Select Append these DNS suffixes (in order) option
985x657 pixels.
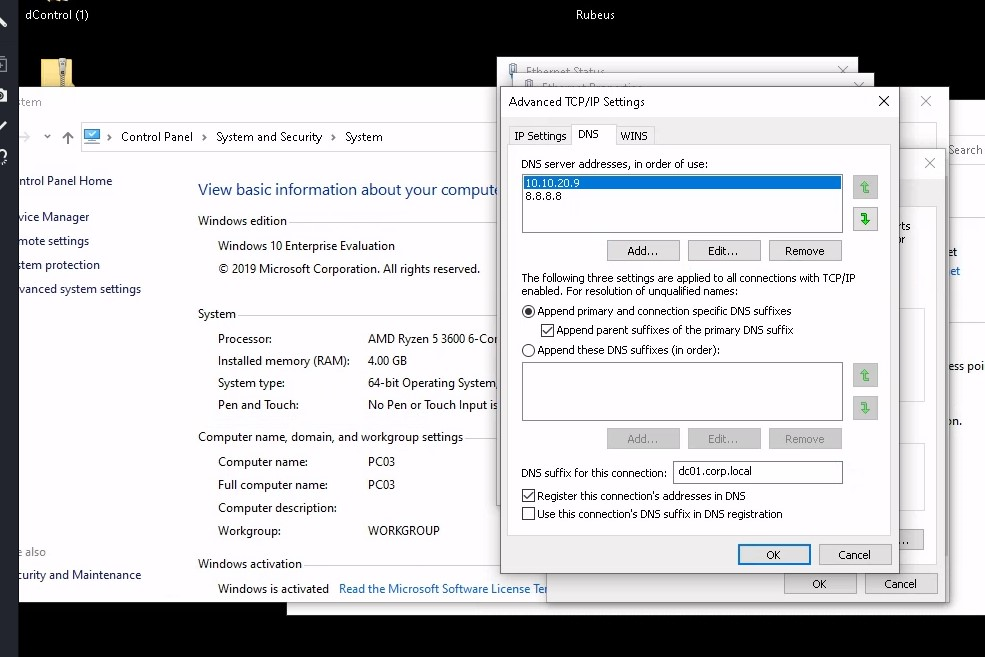pyautogui.click(x=529, y=351)
